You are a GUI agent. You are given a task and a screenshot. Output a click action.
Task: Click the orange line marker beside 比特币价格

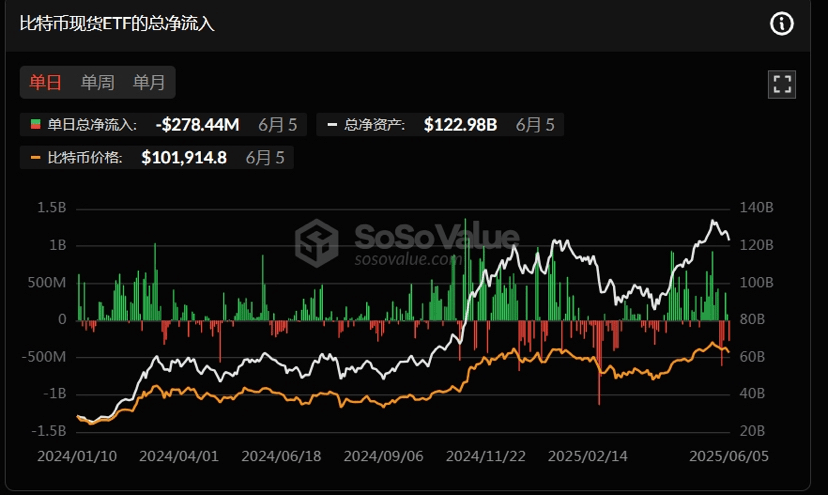point(35,157)
